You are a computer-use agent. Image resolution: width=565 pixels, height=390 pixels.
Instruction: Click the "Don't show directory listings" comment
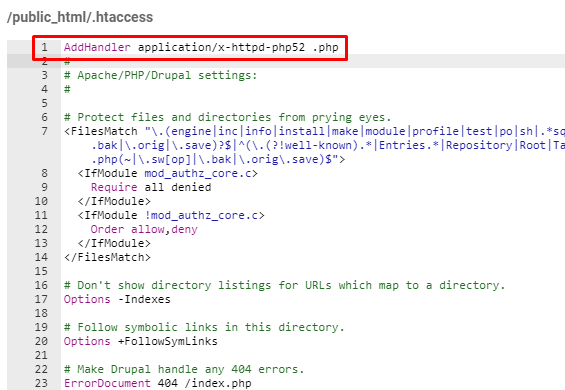pyautogui.click(x=285, y=285)
